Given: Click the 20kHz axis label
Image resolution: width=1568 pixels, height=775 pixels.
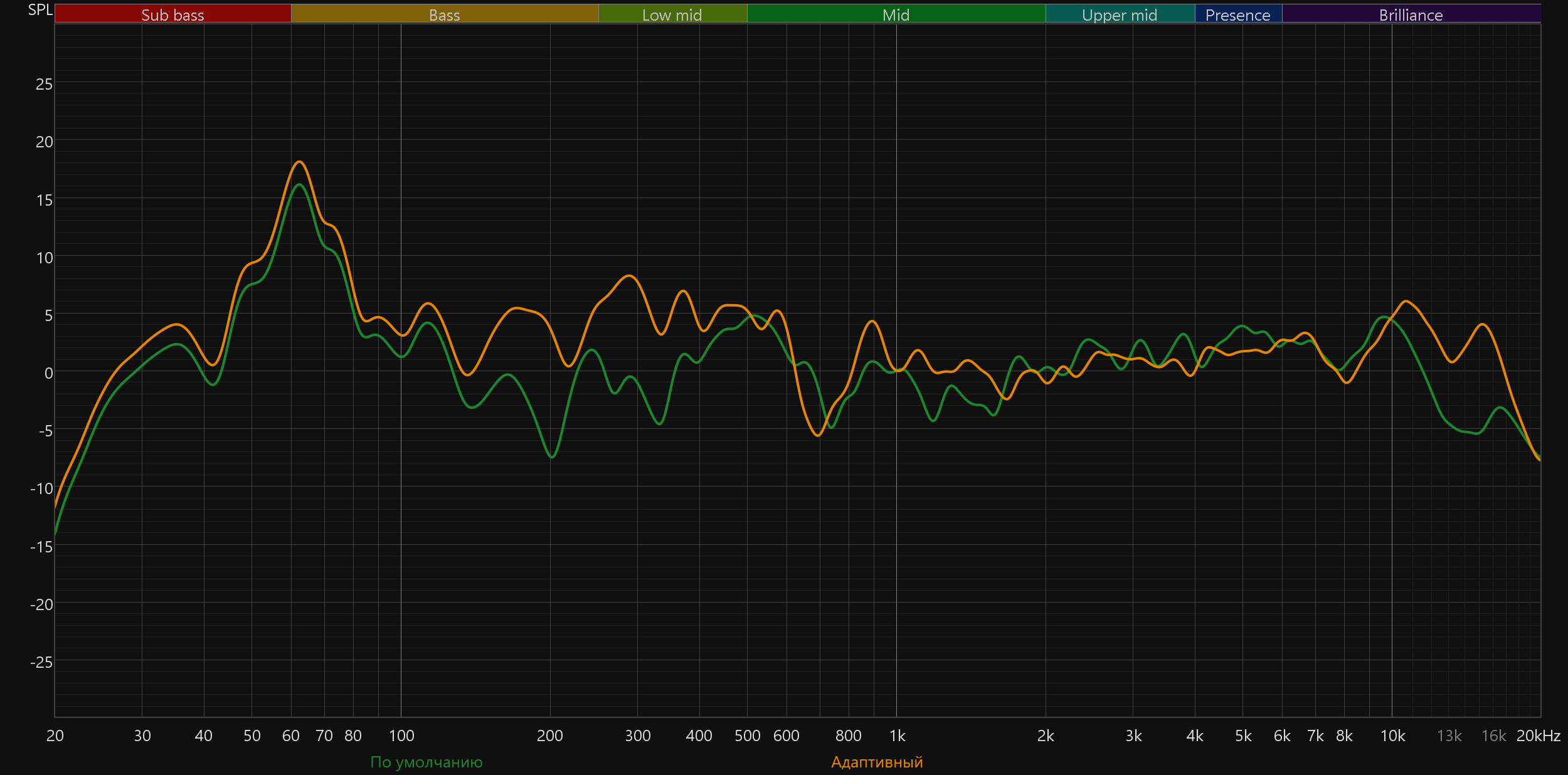Looking at the screenshot, I should point(1538,735).
